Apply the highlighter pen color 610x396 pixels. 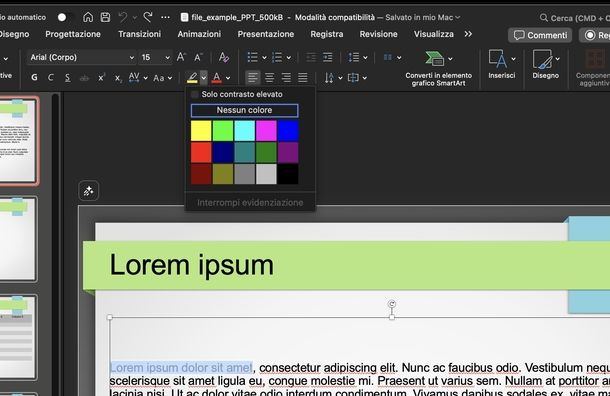click(192, 77)
